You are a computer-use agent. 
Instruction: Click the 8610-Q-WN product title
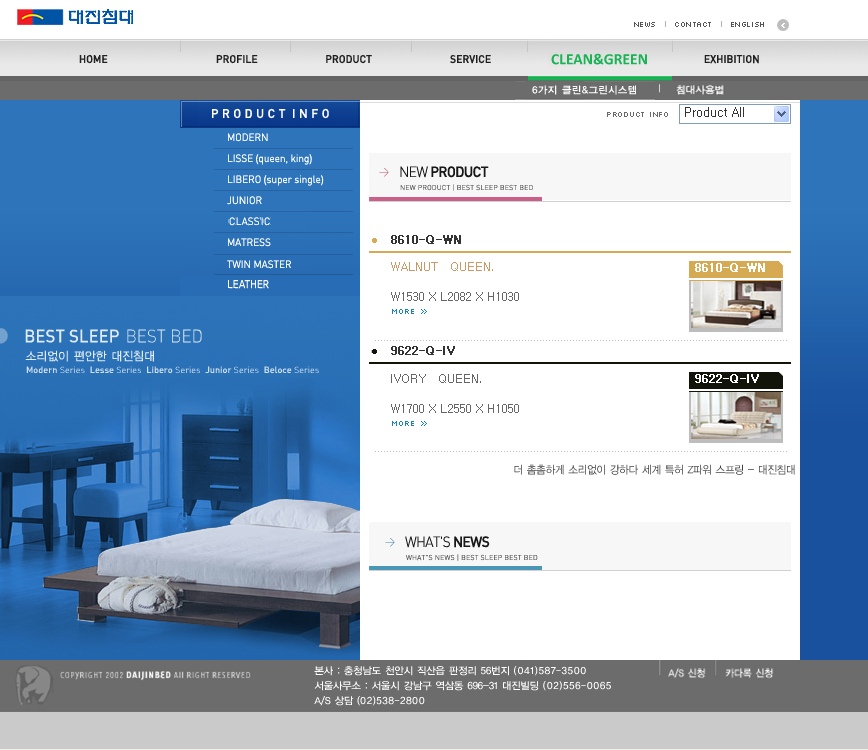[426, 240]
